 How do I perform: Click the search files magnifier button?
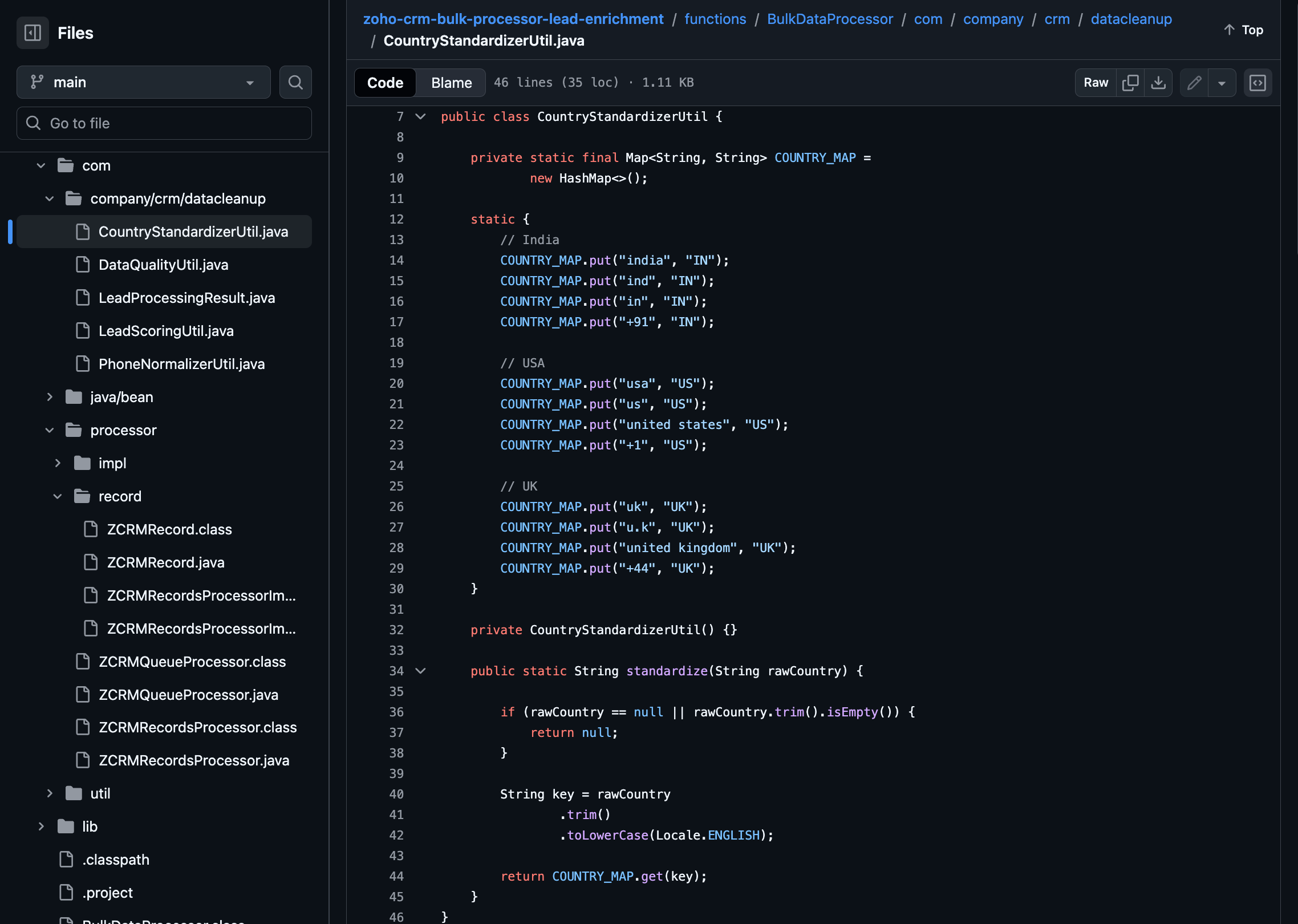[x=295, y=82]
